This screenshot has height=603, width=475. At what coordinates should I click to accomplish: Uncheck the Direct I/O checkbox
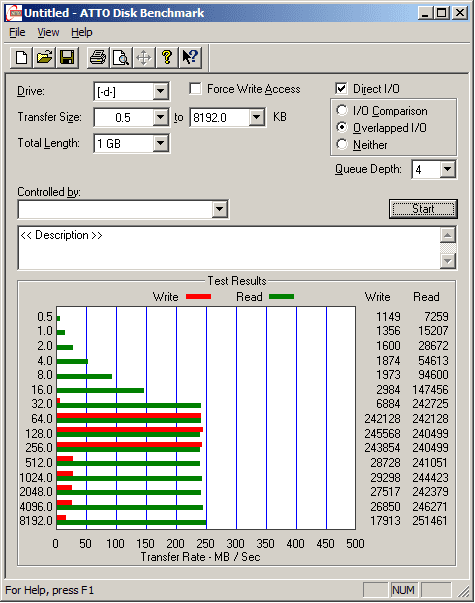pyautogui.click(x=341, y=89)
